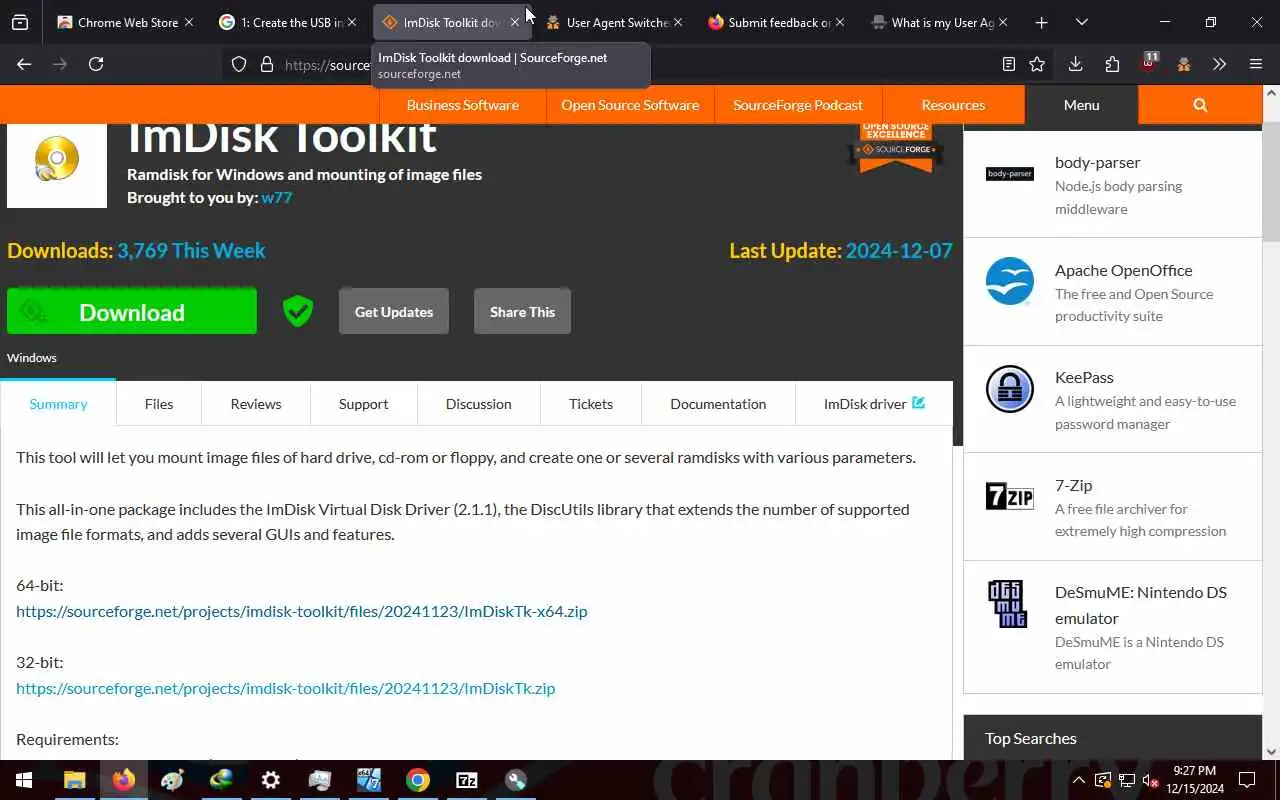The width and height of the screenshot is (1280, 800).
Task: Open File Explorer from the taskbar
Action: click(75, 780)
